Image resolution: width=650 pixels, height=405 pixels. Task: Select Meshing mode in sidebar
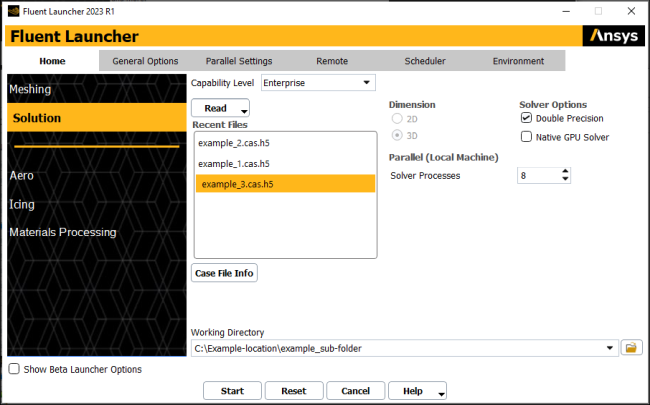point(97,89)
